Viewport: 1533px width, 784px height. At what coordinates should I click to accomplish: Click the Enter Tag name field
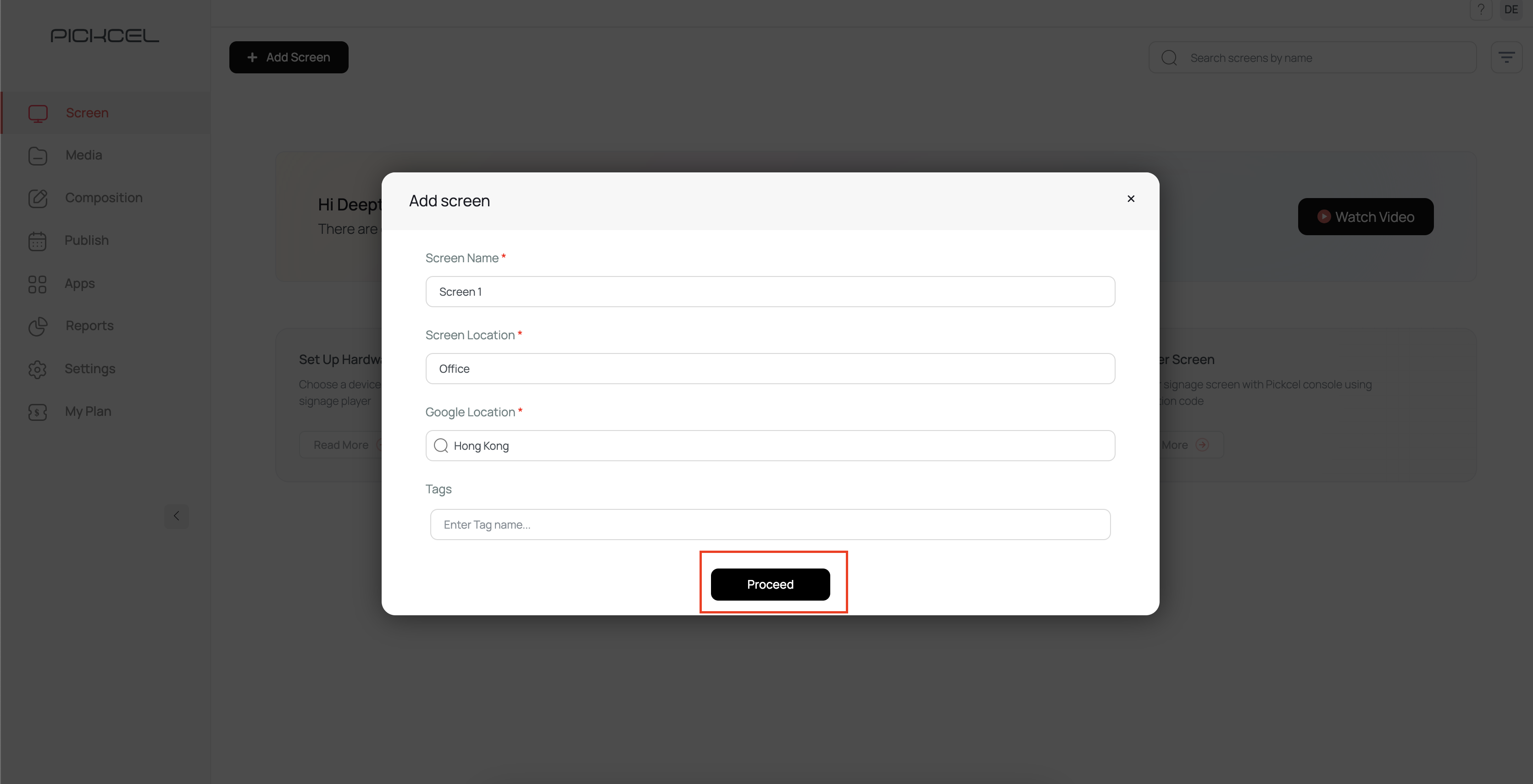point(770,525)
